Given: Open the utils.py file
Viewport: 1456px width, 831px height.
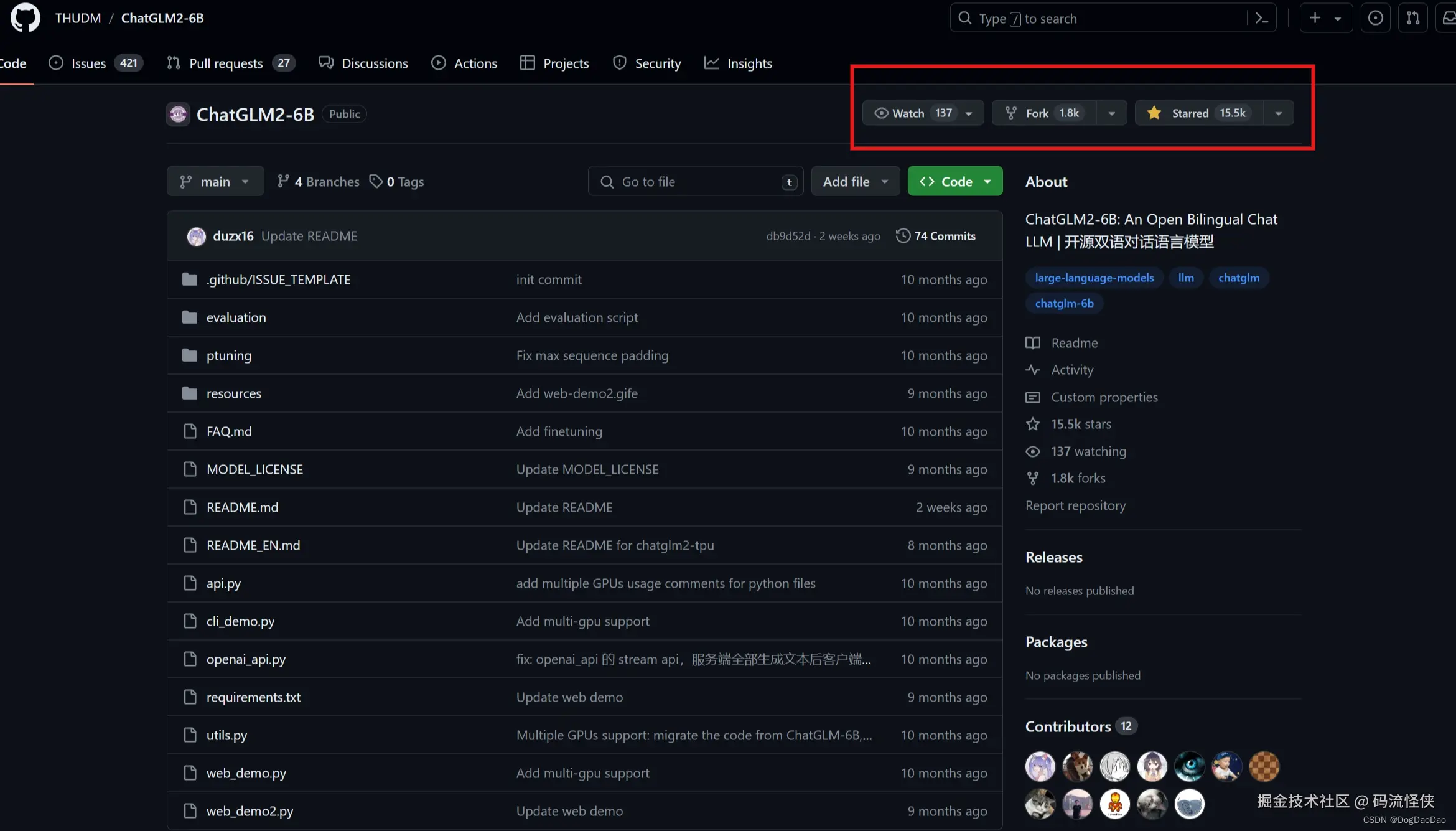Looking at the screenshot, I should [x=226, y=735].
